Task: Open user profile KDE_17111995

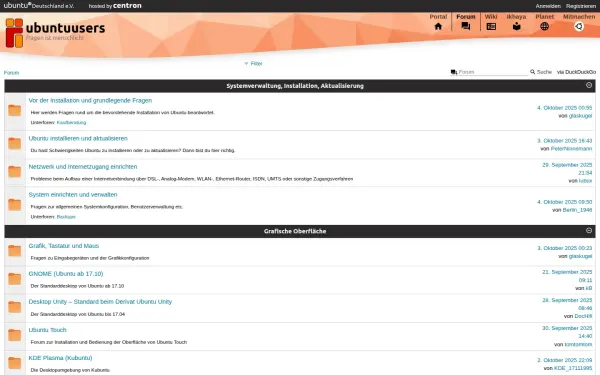Action: point(573,368)
